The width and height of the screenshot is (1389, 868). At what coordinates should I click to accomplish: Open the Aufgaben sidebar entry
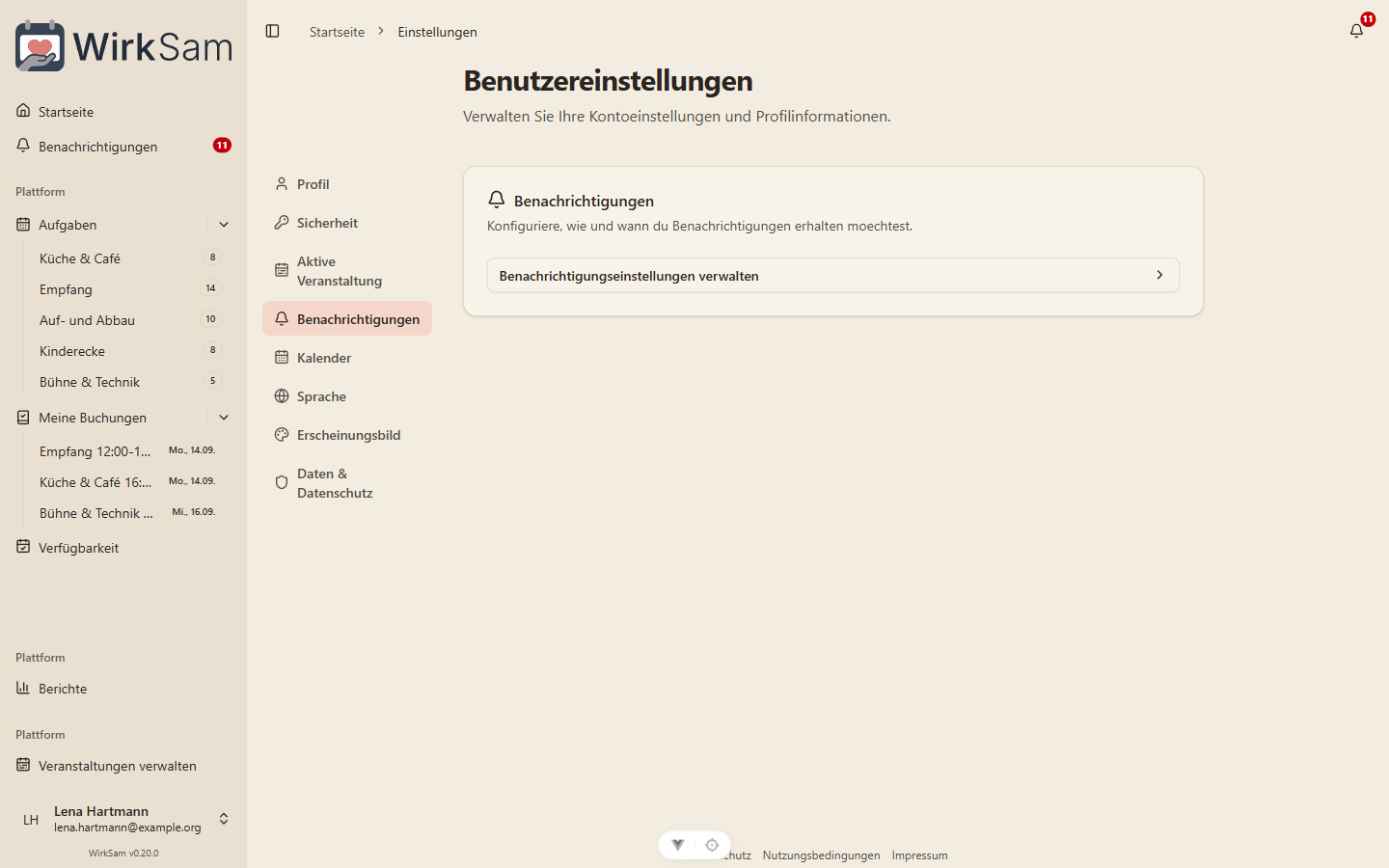coord(106,225)
